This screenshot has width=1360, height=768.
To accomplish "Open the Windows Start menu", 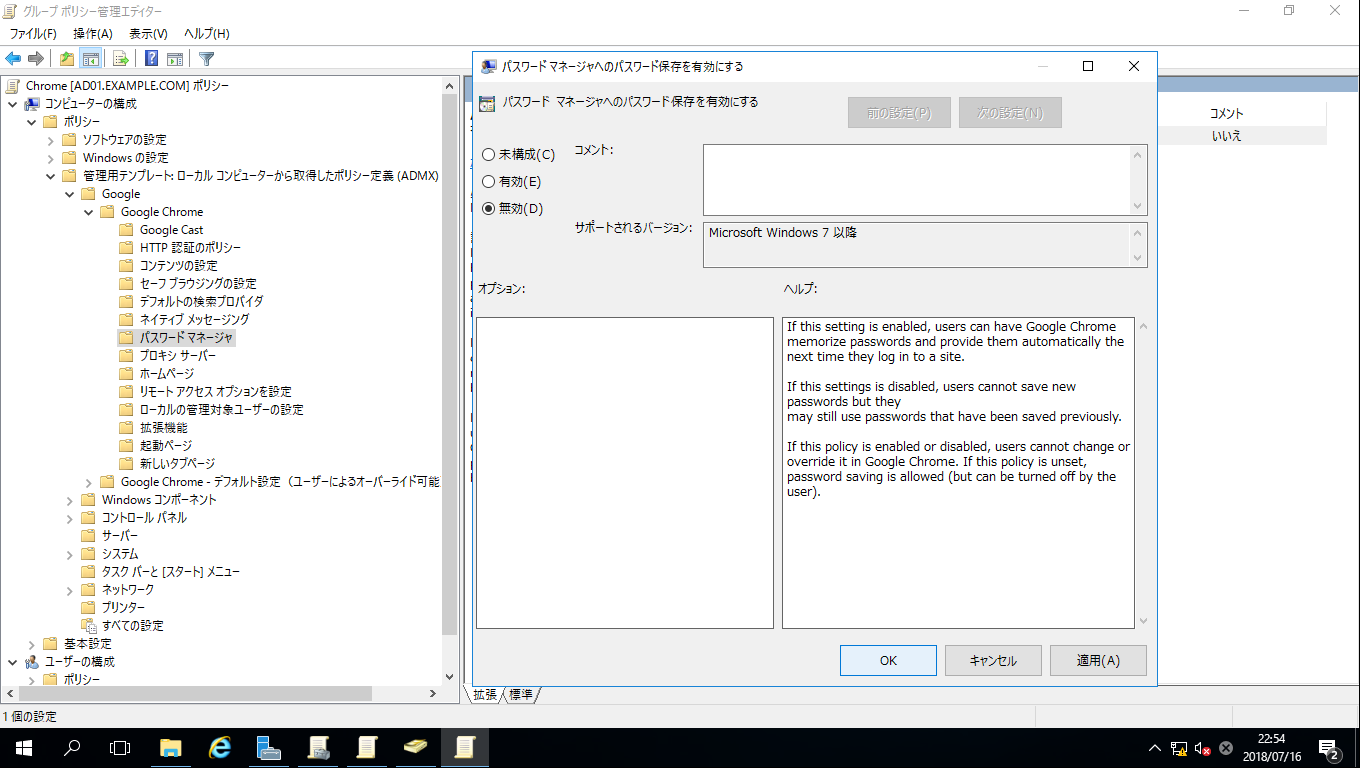I will point(22,748).
